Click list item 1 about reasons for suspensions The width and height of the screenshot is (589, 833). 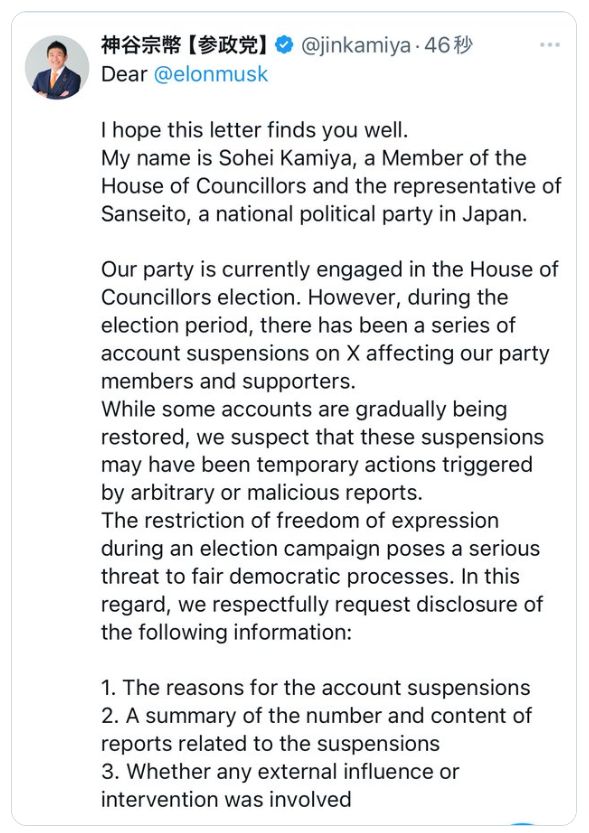click(315, 687)
